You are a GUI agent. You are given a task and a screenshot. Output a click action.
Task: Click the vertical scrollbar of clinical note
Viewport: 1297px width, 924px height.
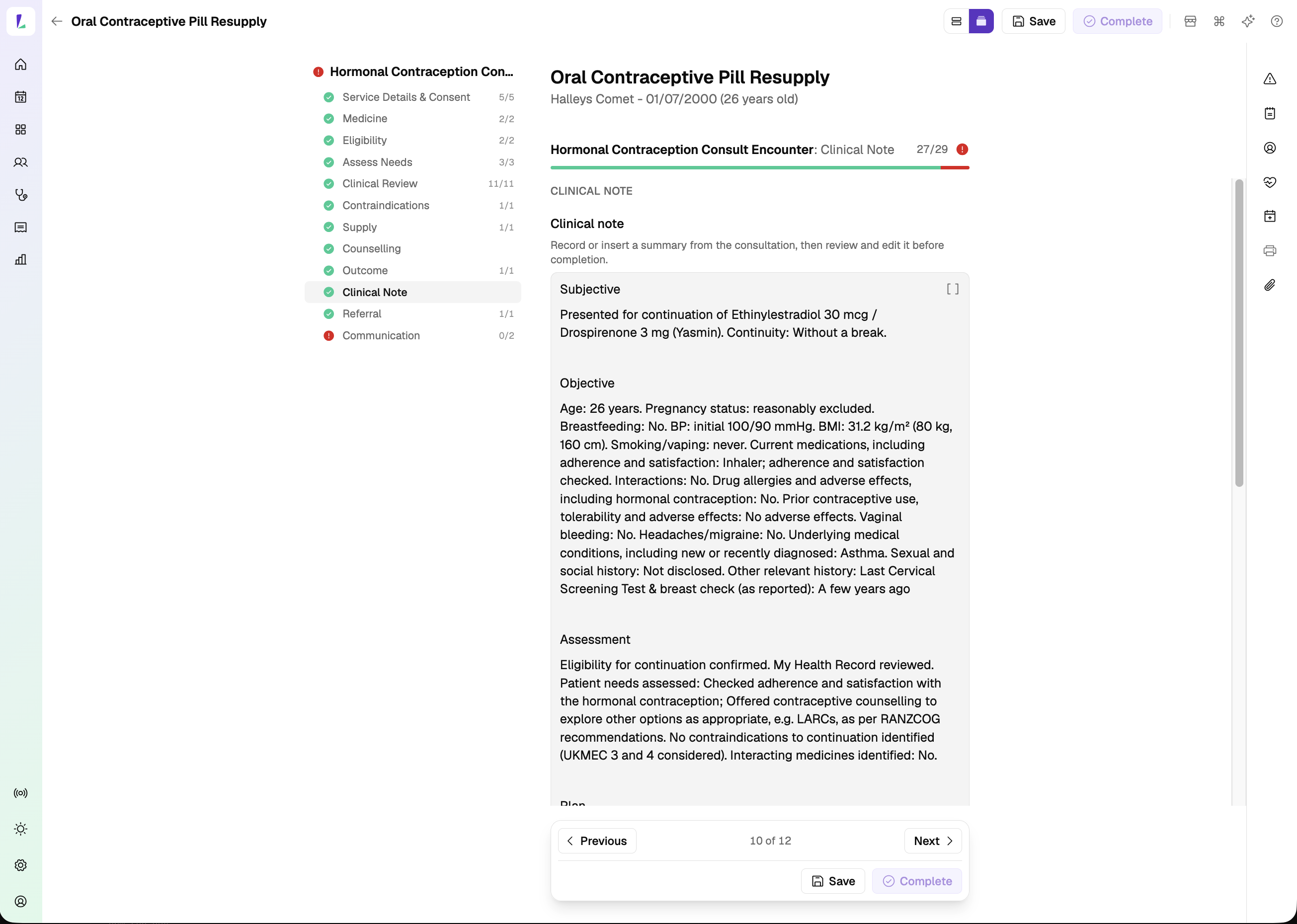(1239, 333)
